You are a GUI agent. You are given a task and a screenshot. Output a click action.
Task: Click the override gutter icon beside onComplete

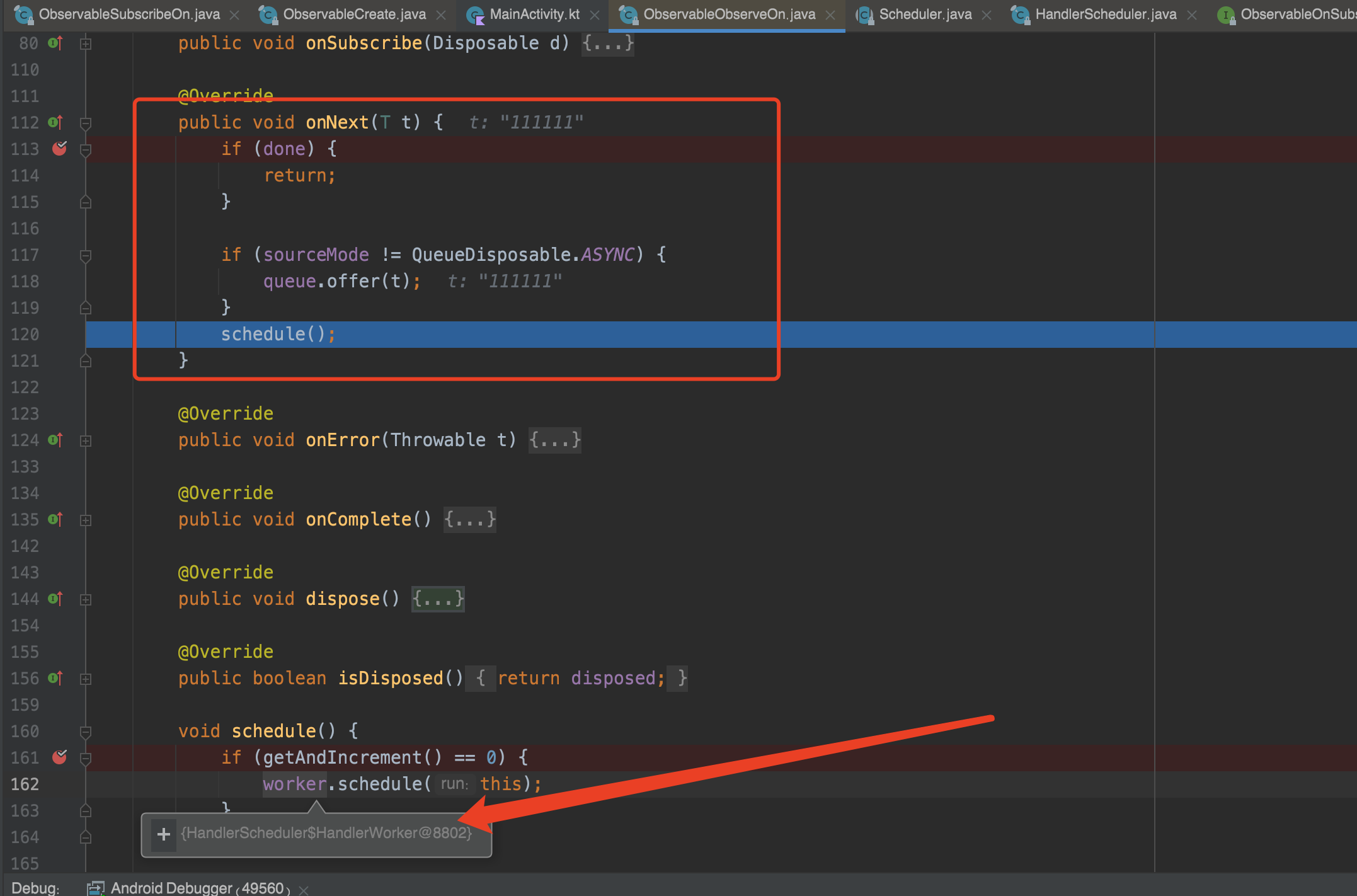click(55, 520)
